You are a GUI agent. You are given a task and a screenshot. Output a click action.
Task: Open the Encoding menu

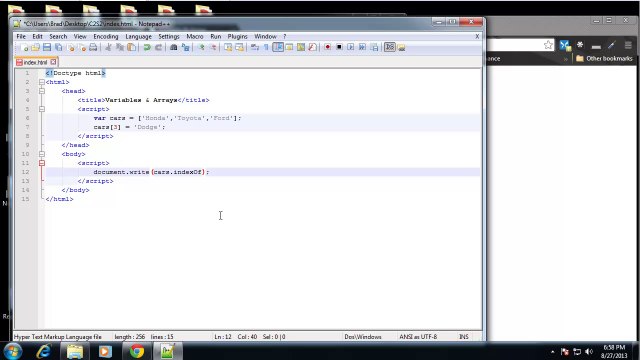[106, 36]
